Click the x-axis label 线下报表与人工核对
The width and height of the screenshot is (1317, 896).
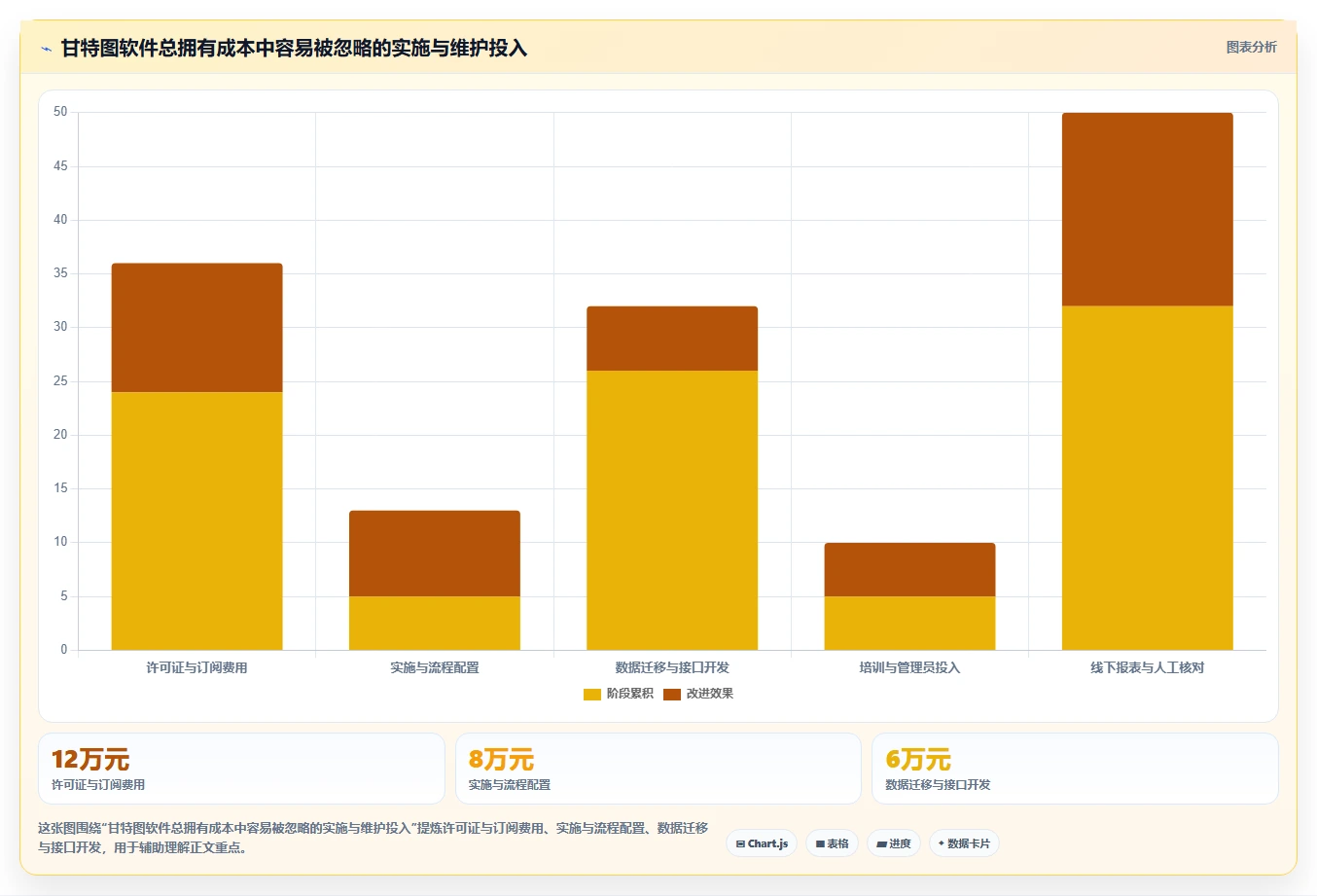click(1148, 667)
